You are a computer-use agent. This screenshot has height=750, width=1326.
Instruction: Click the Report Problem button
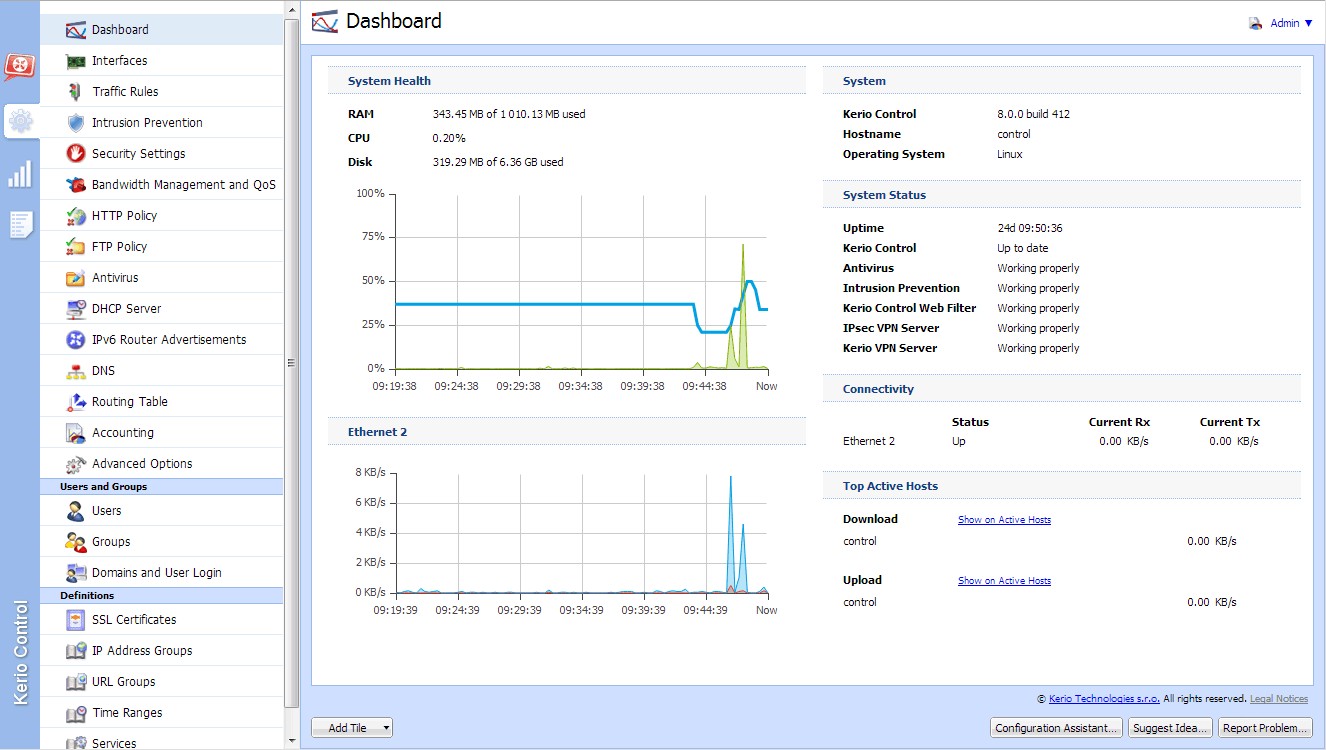point(1265,728)
